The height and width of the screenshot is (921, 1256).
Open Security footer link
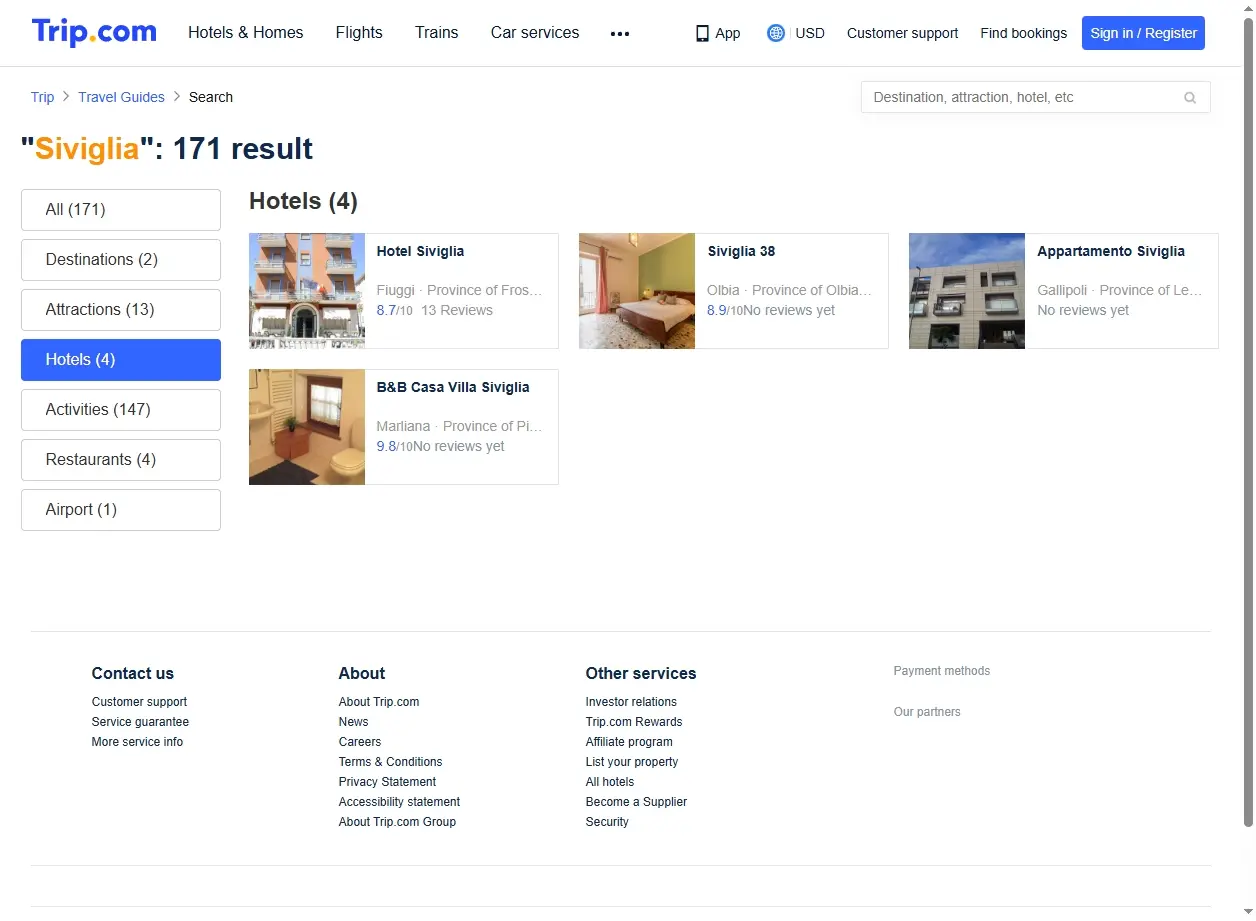click(607, 822)
